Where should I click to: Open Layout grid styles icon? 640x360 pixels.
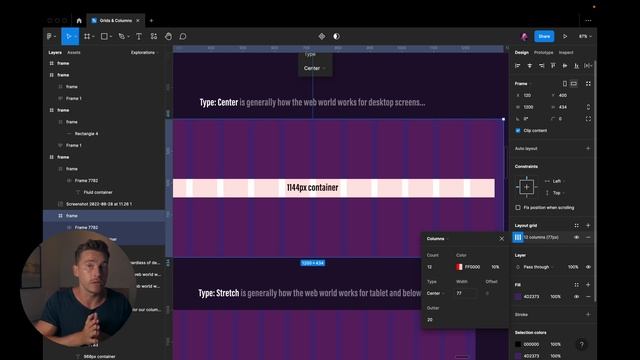[576, 225]
